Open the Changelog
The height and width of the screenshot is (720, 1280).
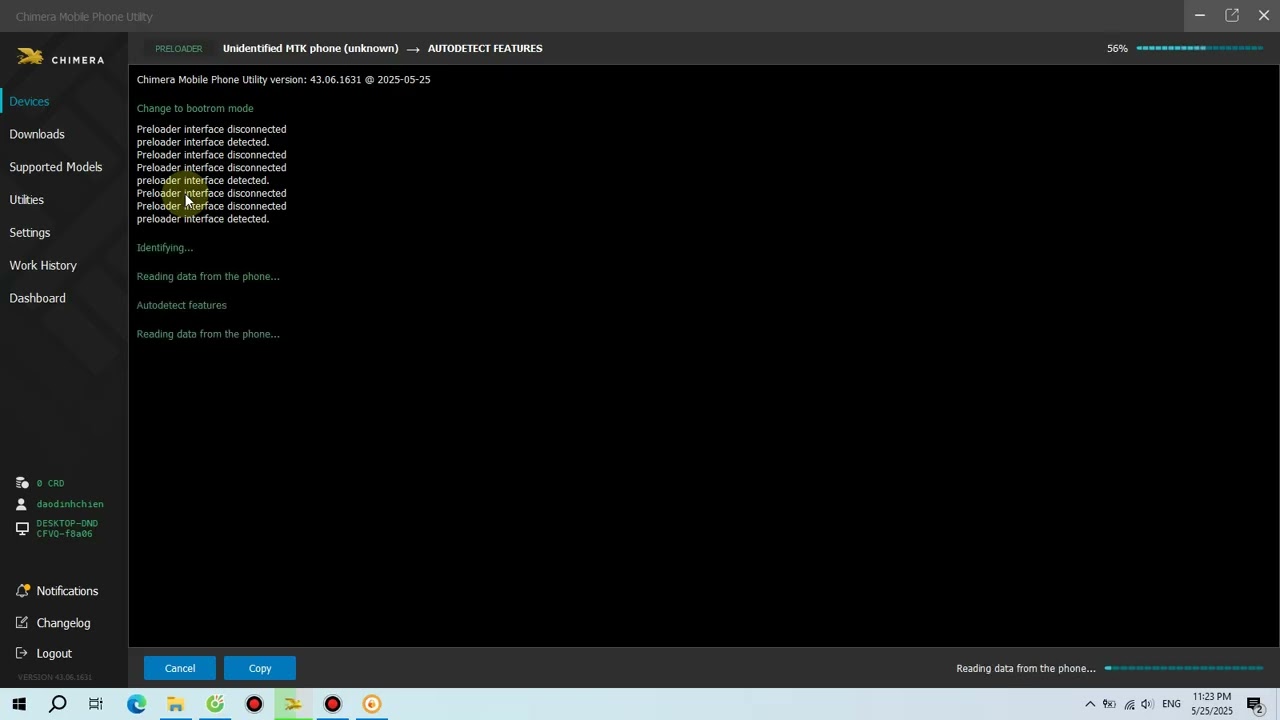pyautogui.click(x=63, y=623)
